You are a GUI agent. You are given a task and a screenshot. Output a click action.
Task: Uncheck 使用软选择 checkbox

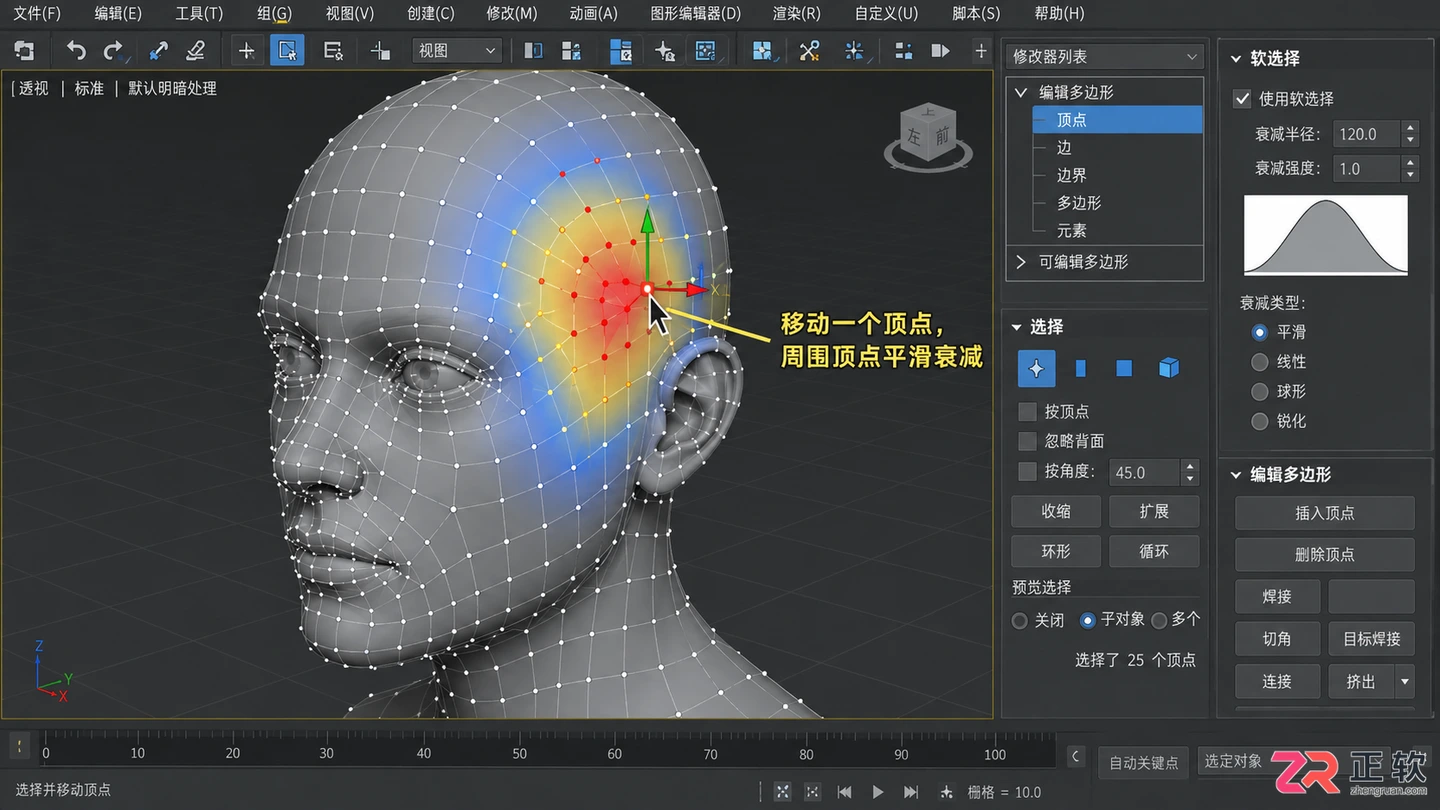1242,98
